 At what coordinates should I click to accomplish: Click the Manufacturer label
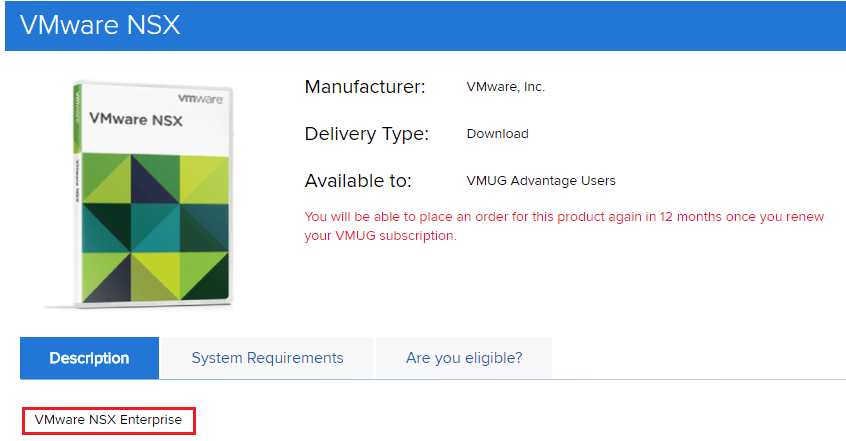(x=365, y=87)
